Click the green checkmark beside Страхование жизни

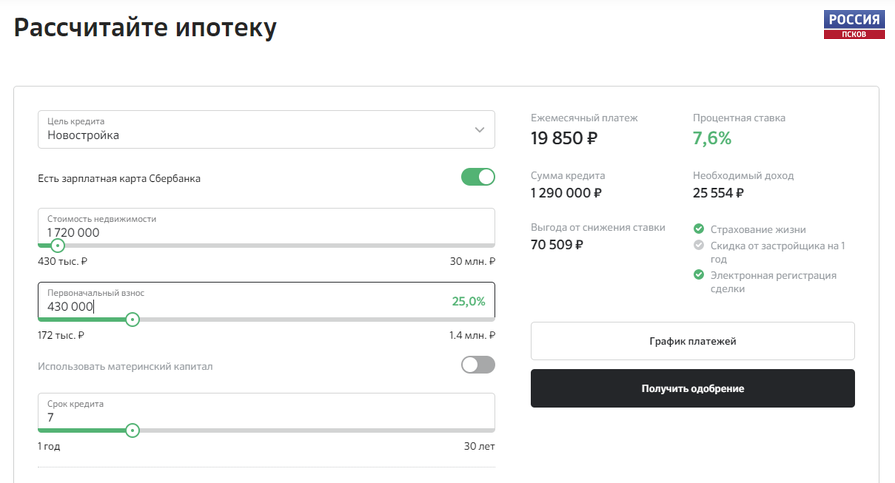click(699, 229)
